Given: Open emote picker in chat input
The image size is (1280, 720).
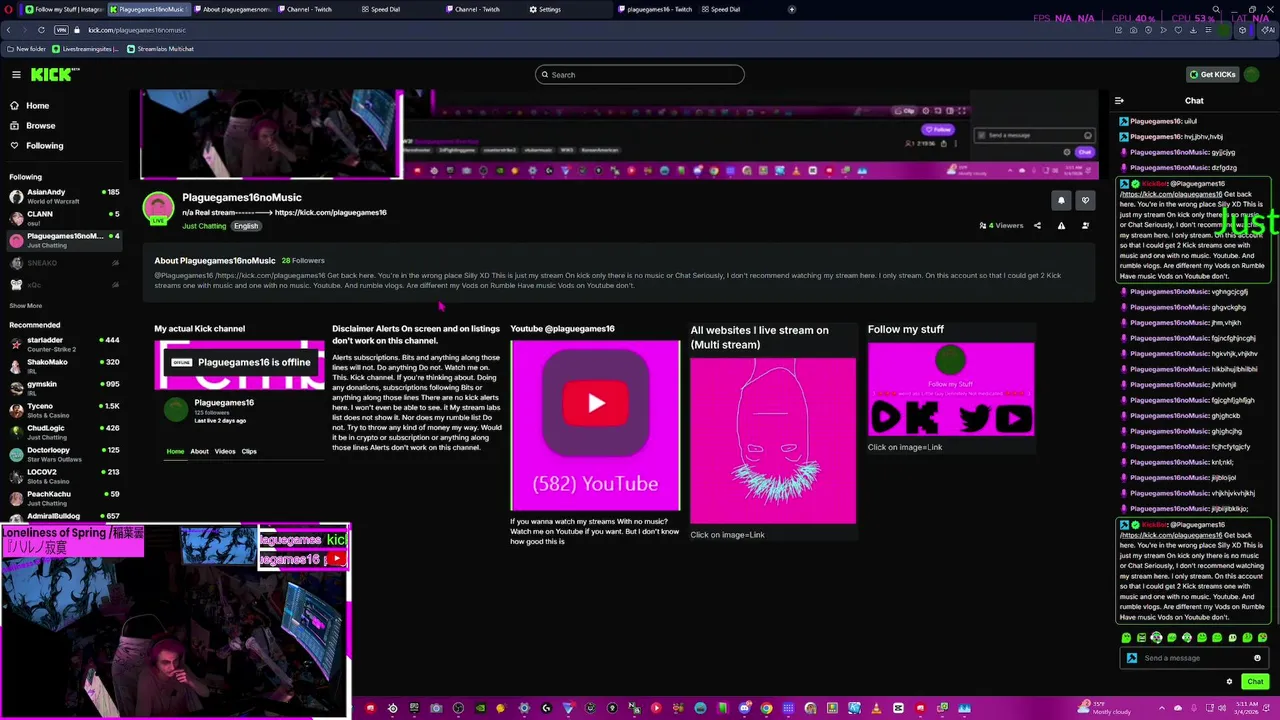Looking at the screenshot, I should (1257, 658).
